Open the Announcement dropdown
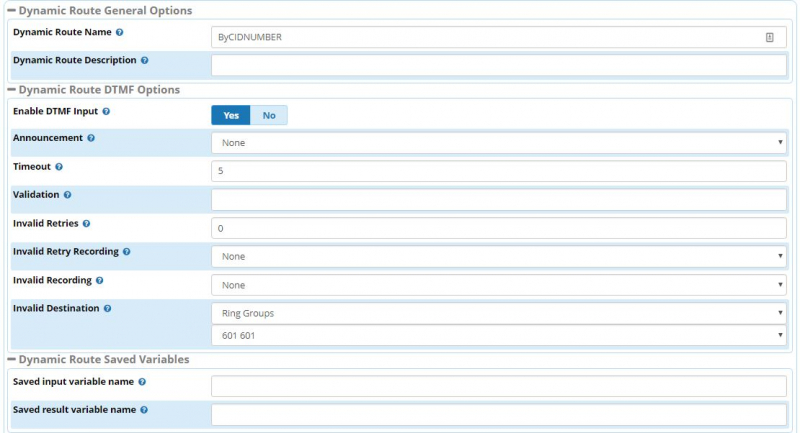The width and height of the screenshot is (800, 433). 498,142
